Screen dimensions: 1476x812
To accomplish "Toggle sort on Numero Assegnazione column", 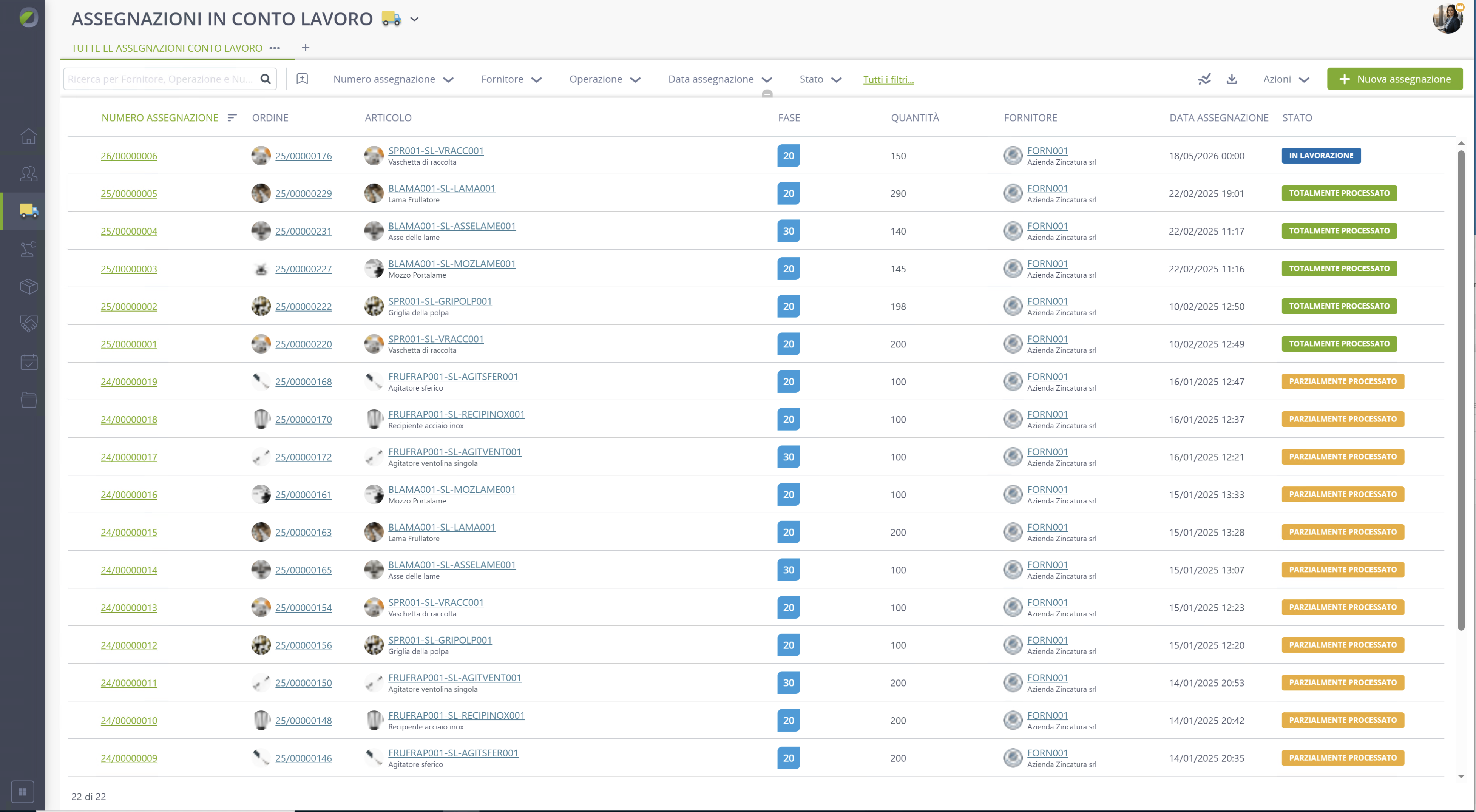I will 232,117.
